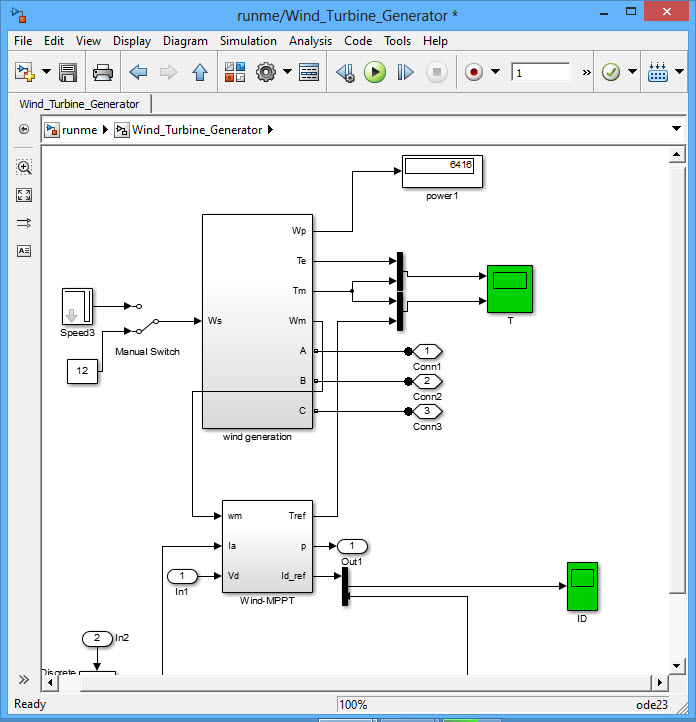Screen dimensions: 696x722
Task: Select the green T scope block
Action: (509, 288)
